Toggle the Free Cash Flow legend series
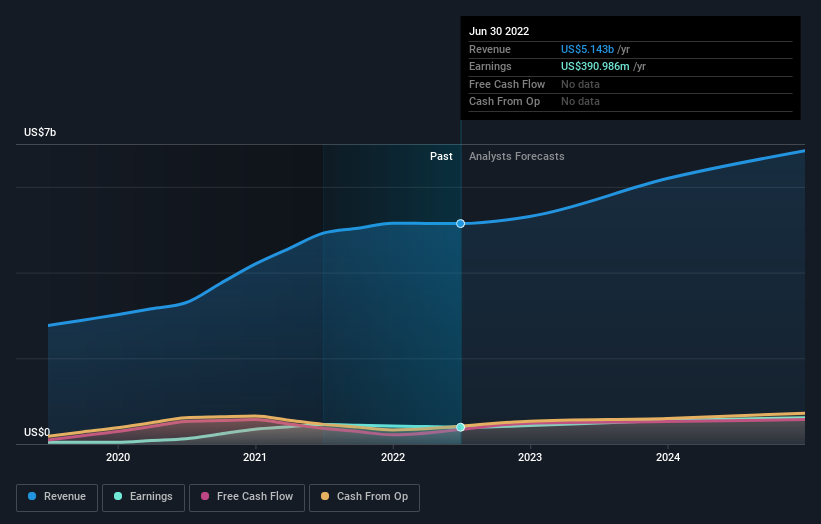 pos(247,497)
